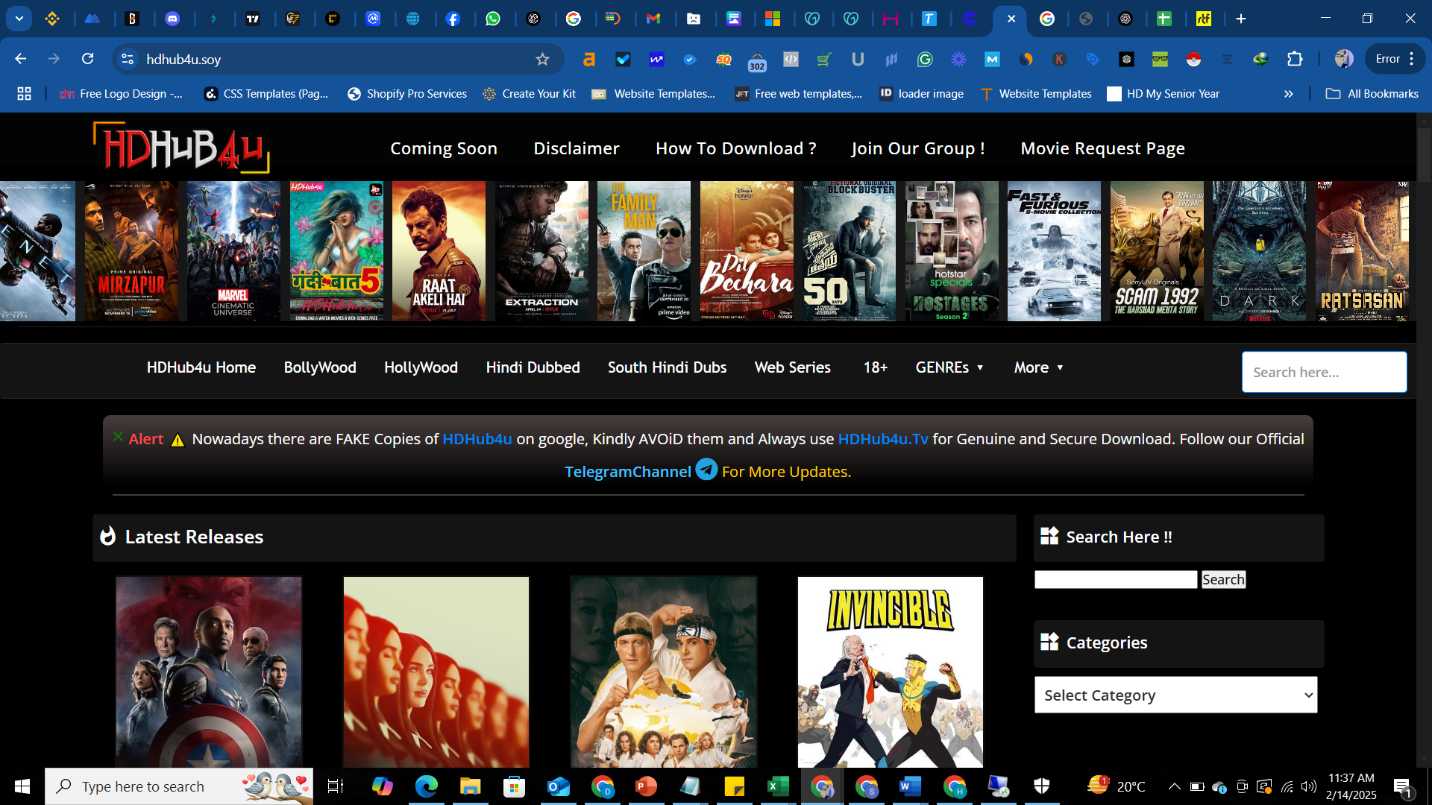
Task: Open the Movie Request Page
Action: click(x=1103, y=148)
